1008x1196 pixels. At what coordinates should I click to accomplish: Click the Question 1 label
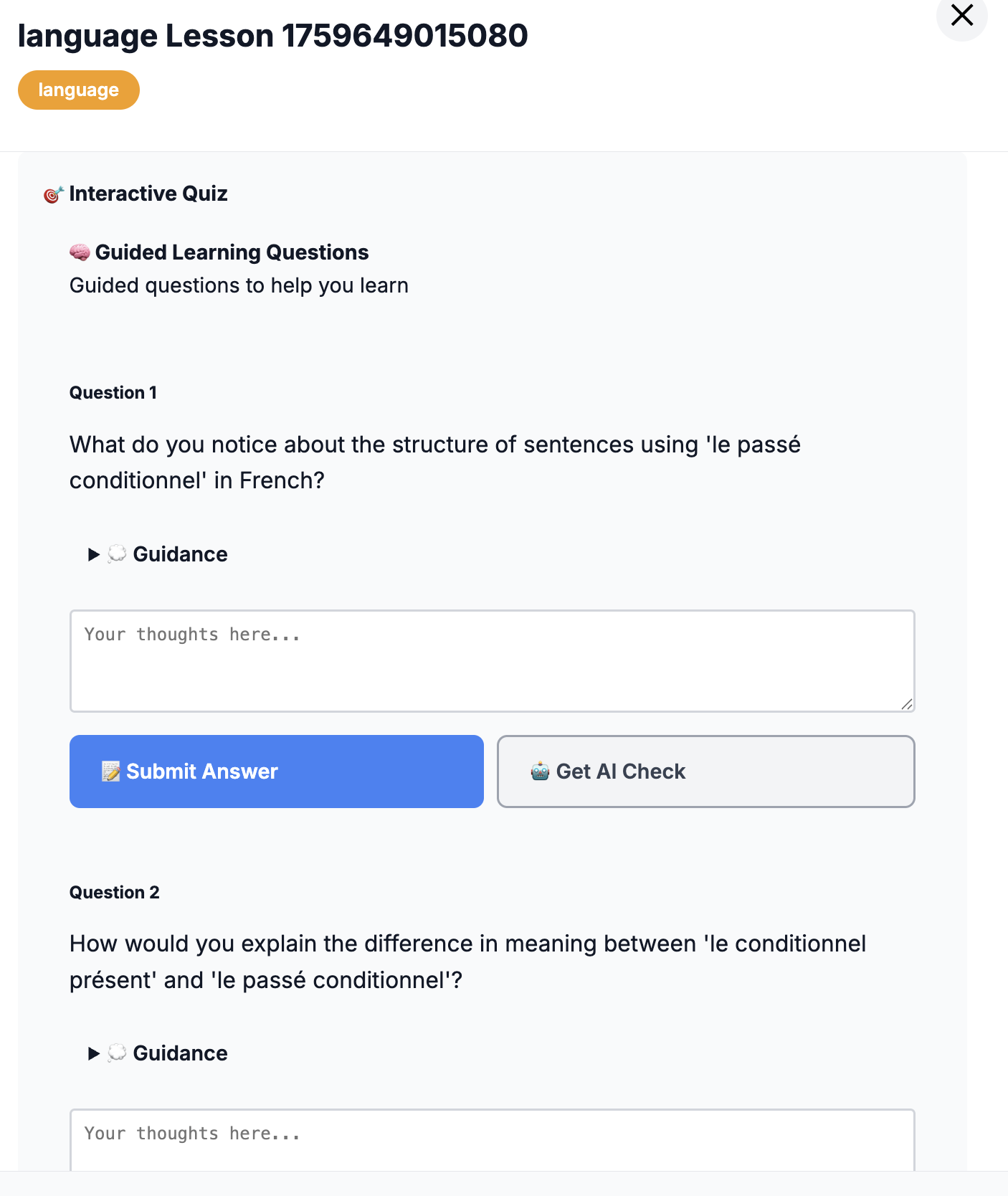(x=113, y=393)
